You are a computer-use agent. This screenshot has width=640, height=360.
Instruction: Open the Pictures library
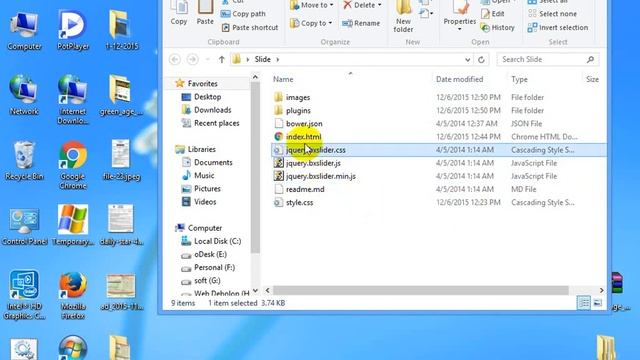(x=207, y=189)
